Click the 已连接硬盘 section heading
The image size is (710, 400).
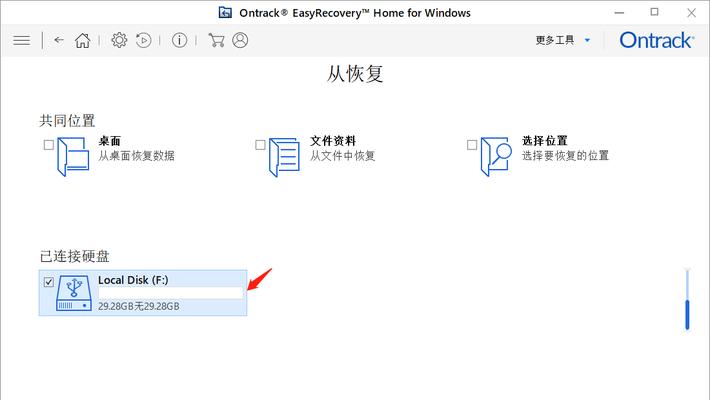(x=74, y=256)
